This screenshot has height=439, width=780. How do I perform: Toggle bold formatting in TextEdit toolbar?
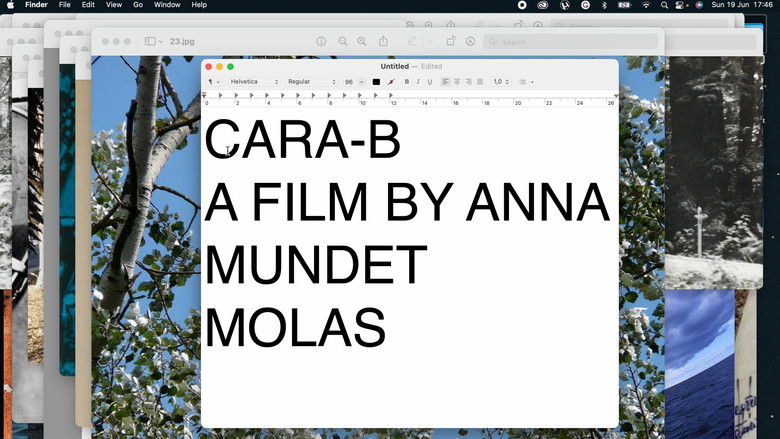(407, 81)
